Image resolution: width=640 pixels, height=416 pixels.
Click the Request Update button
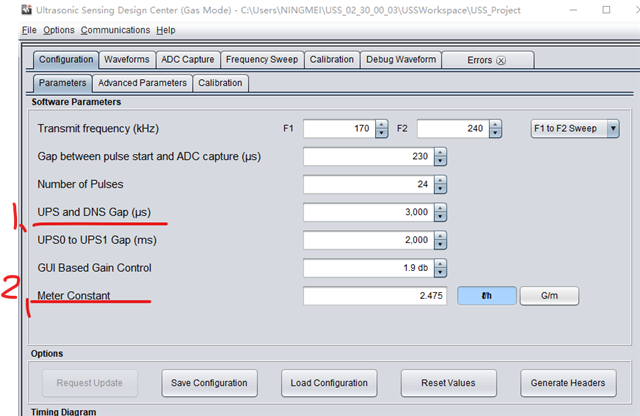(x=90, y=383)
